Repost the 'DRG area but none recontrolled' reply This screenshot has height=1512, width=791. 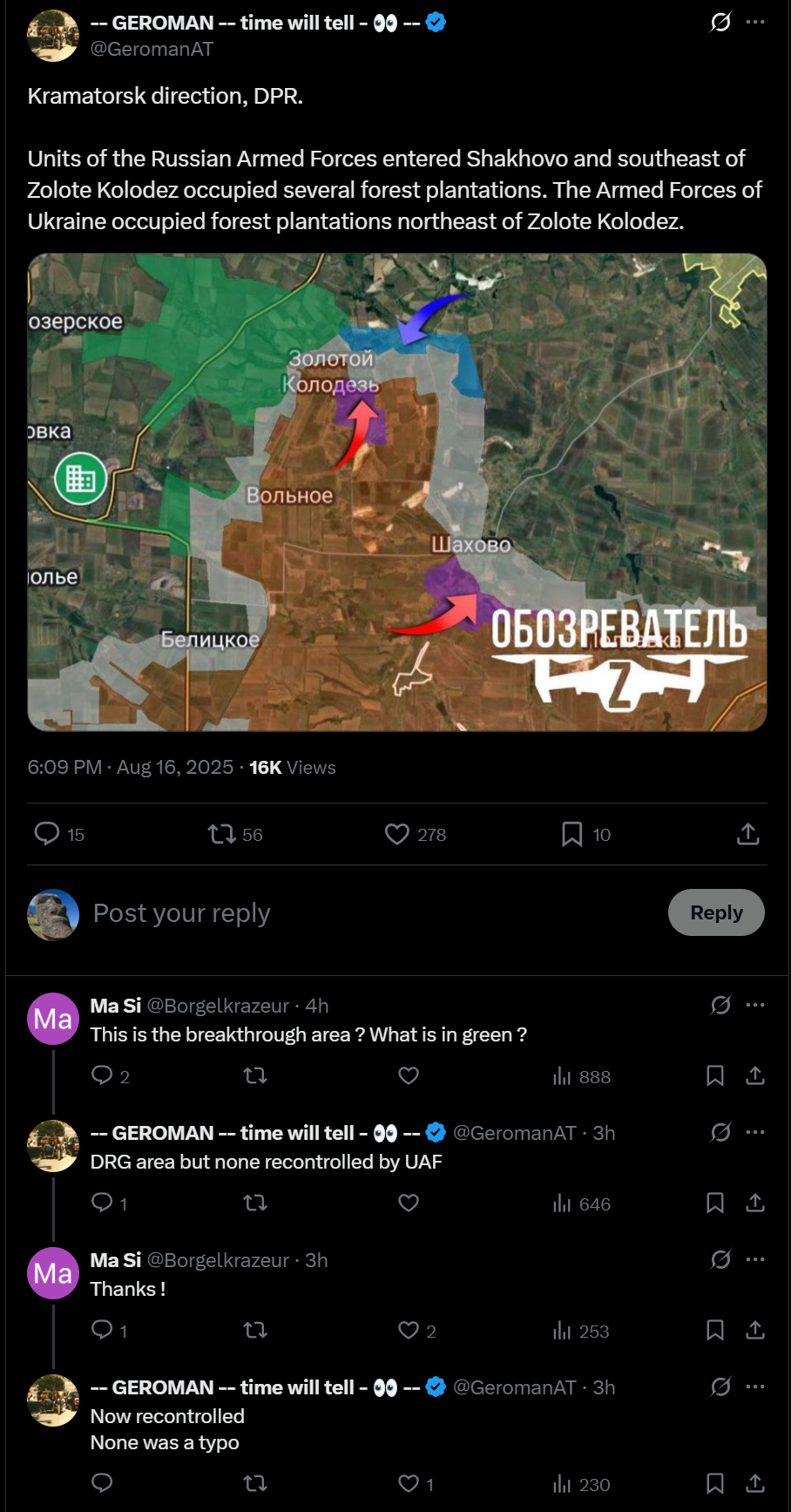(x=255, y=1203)
